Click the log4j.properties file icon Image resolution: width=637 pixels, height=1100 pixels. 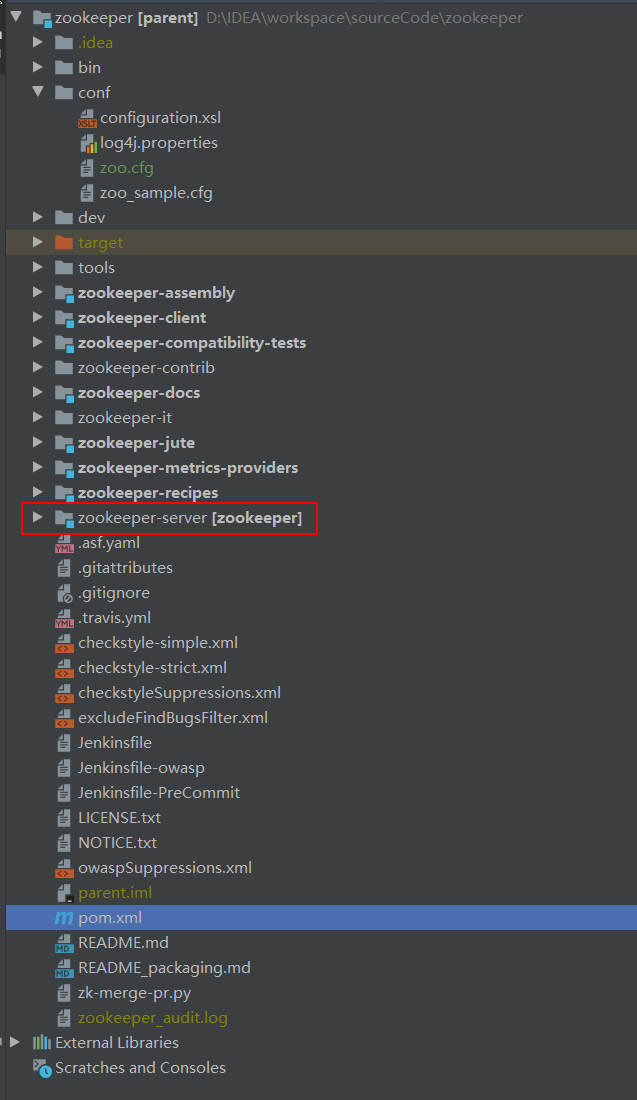87,143
